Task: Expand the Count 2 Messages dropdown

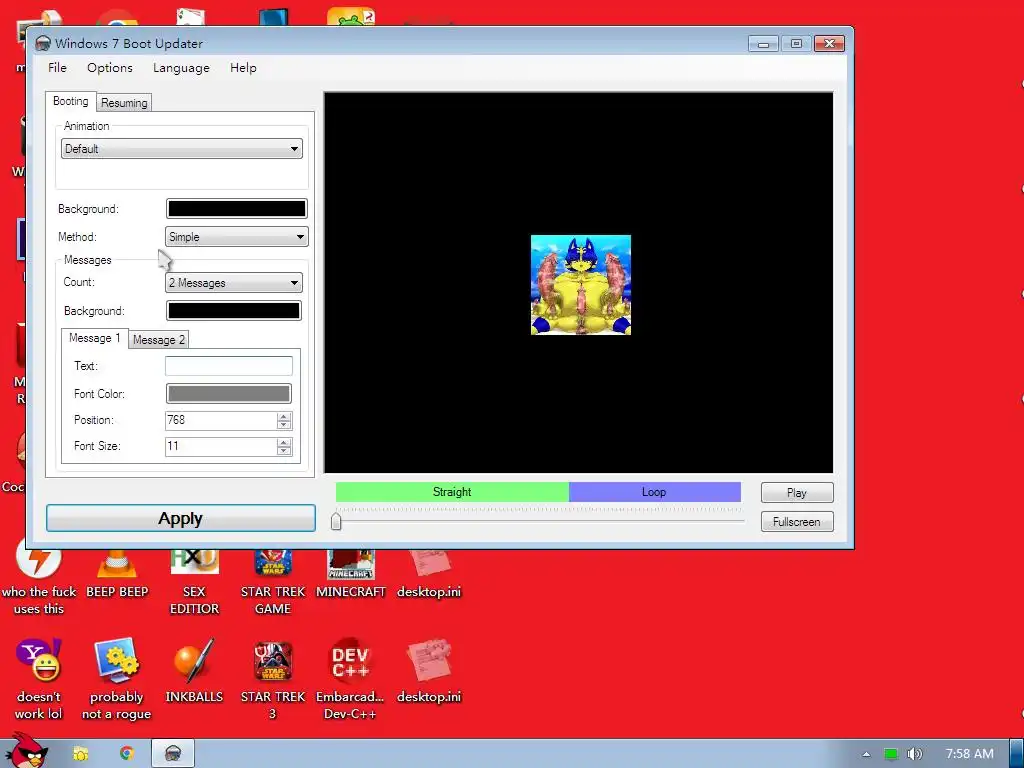Action: [x=233, y=283]
